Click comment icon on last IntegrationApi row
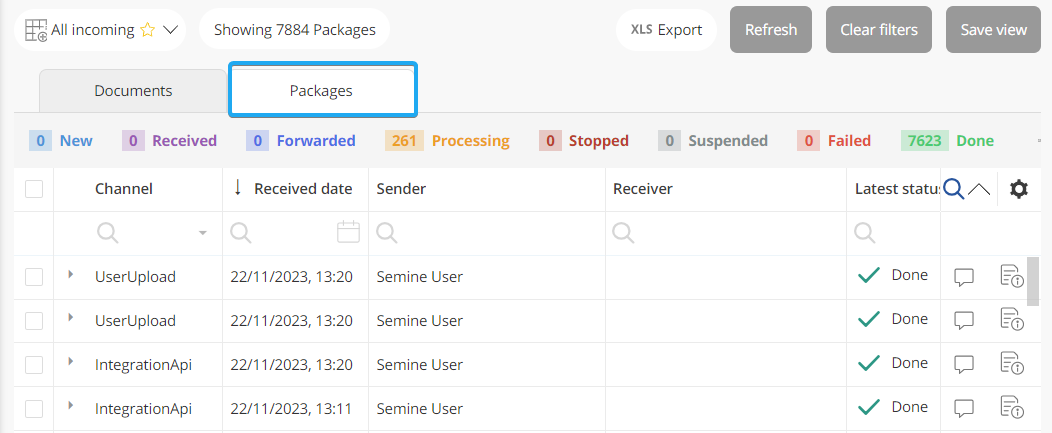The image size is (1052, 433). (964, 408)
